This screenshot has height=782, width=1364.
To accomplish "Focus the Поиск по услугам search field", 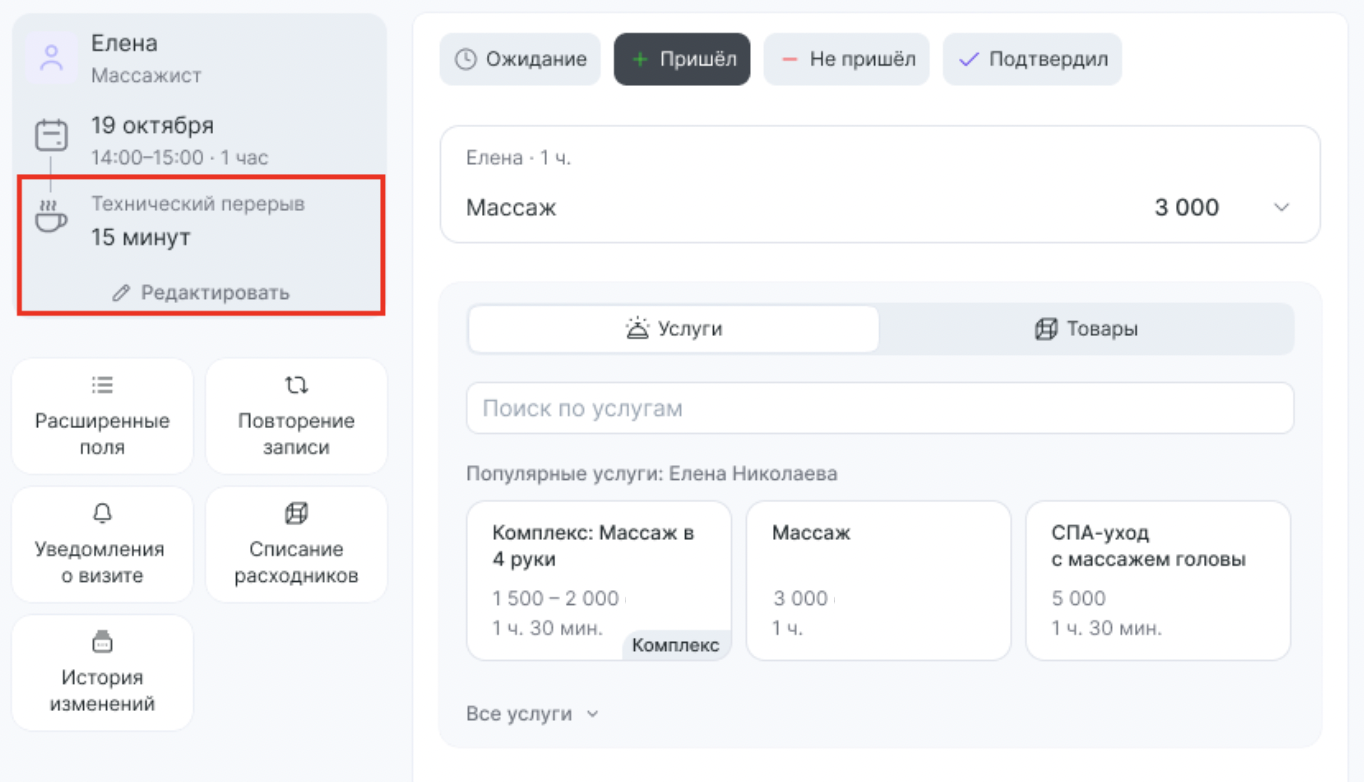I will point(880,408).
